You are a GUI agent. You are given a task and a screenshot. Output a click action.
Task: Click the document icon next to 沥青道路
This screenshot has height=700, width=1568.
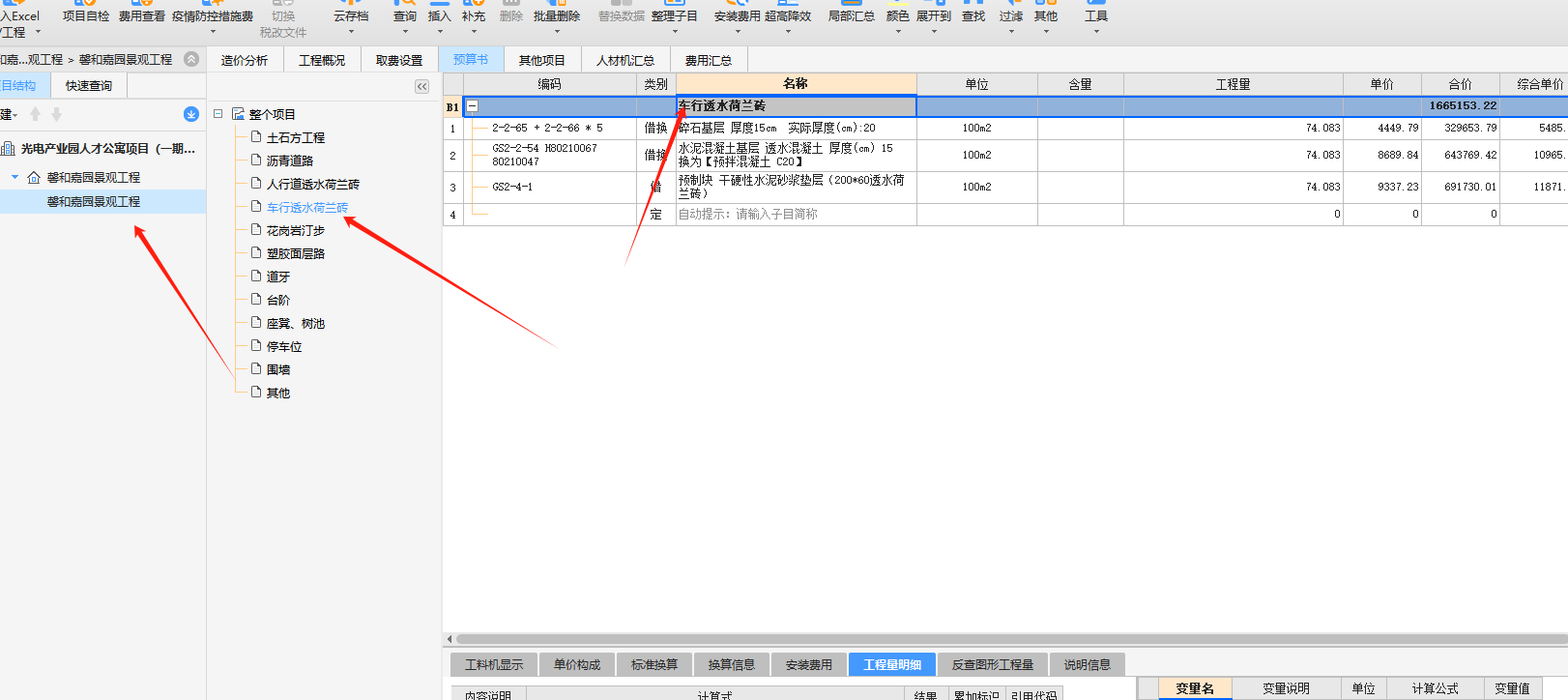pos(256,160)
